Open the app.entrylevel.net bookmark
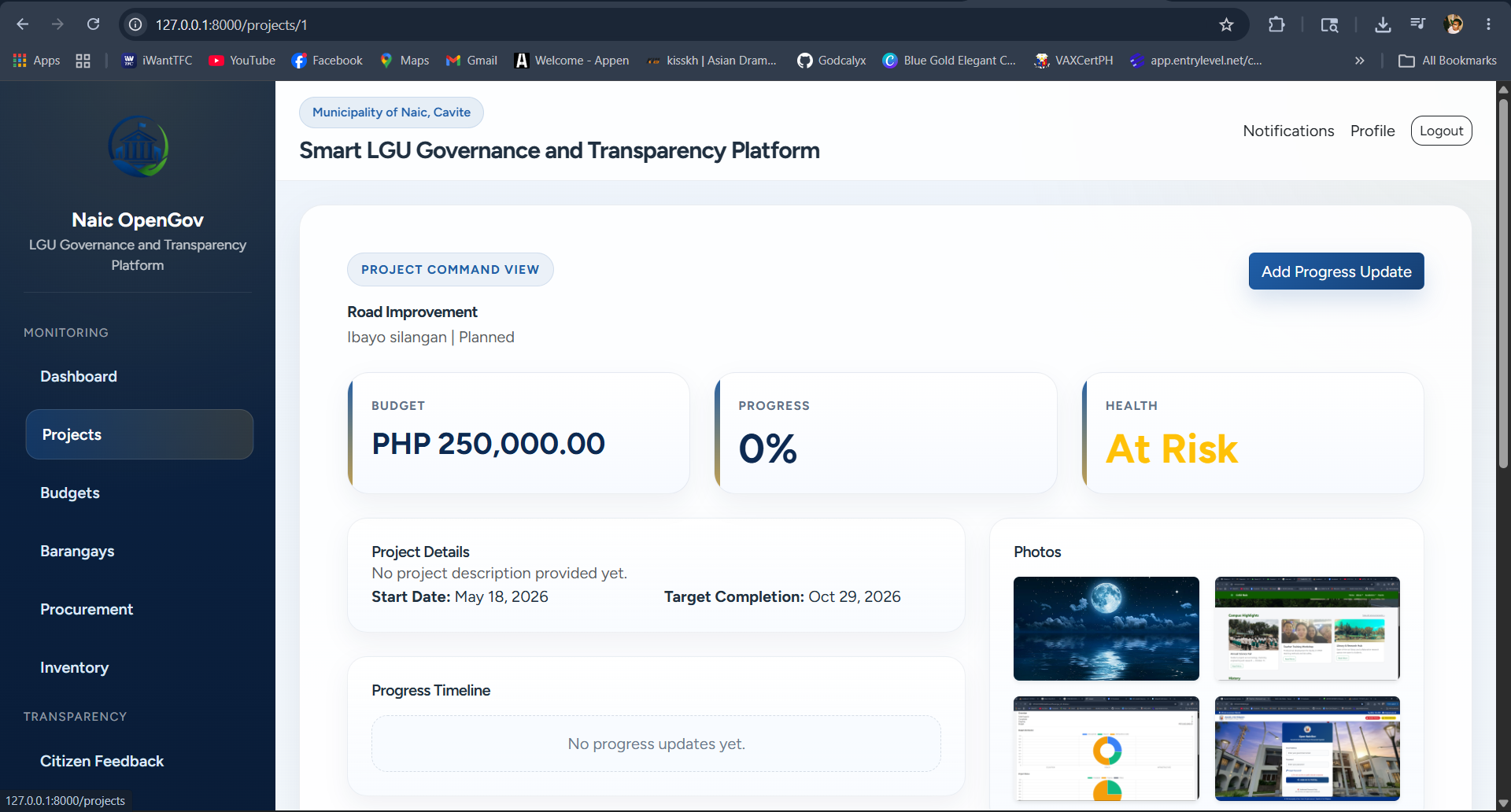This screenshot has height=812, width=1511. tap(1195, 61)
